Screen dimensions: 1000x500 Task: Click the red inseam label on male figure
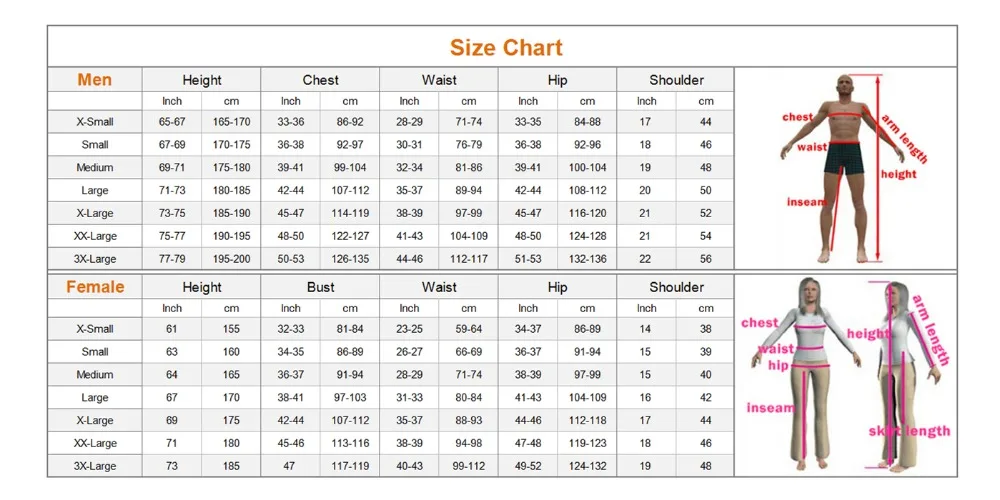pos(806,202)
